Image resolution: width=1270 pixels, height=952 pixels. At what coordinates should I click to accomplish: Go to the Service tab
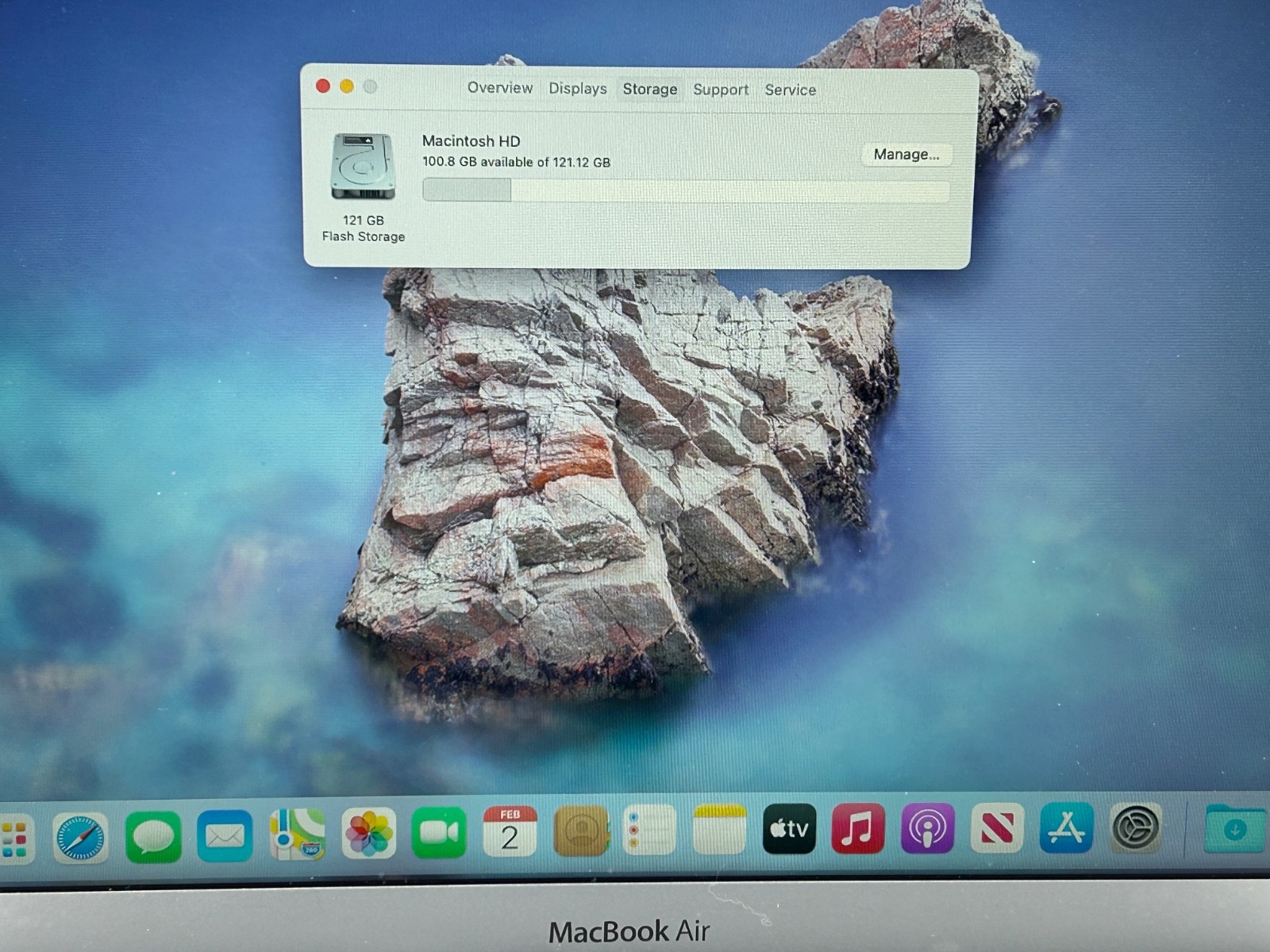click(x=790, y=90)
